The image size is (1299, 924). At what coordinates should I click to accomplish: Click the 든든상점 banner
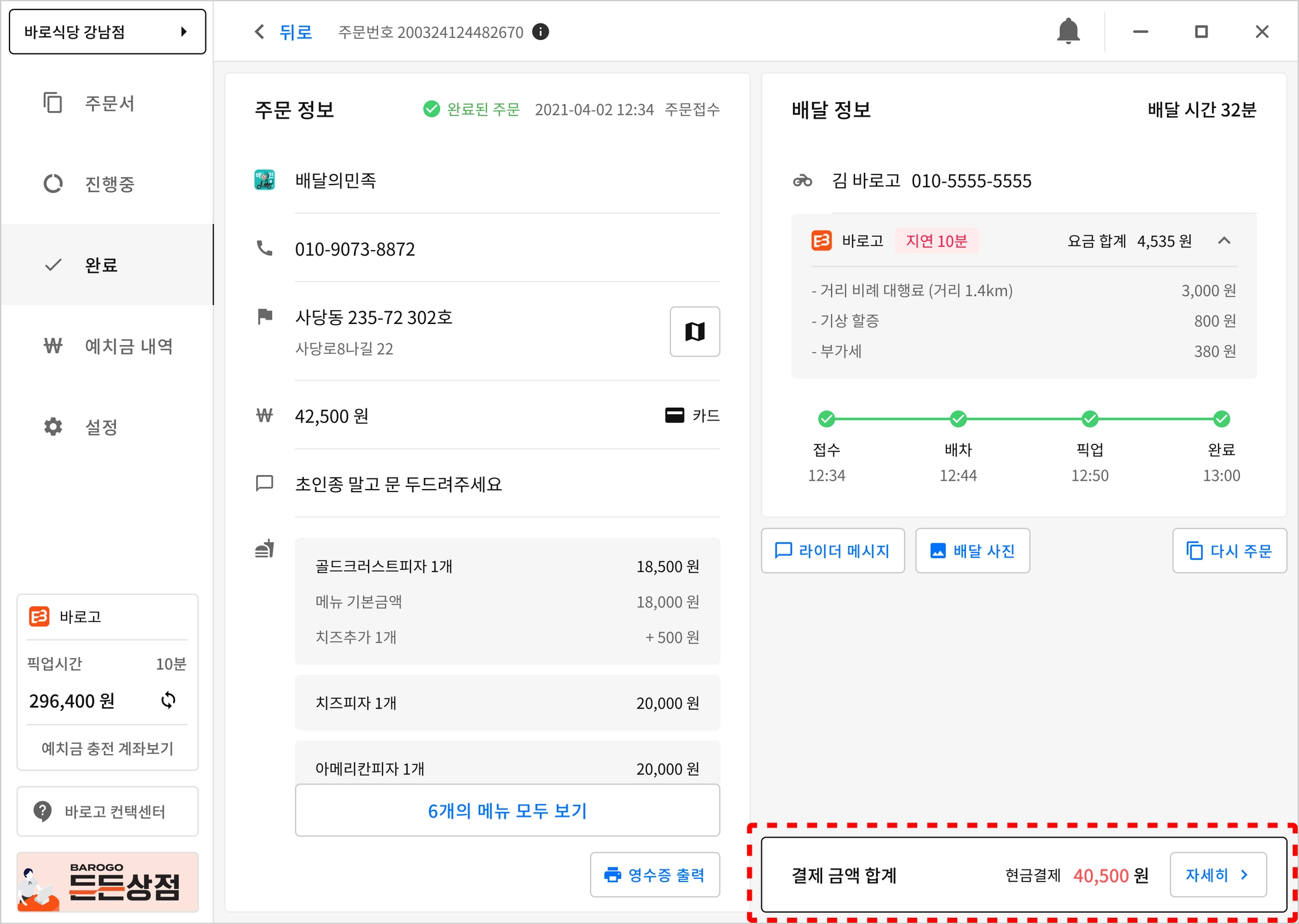[x=107, y=882]
